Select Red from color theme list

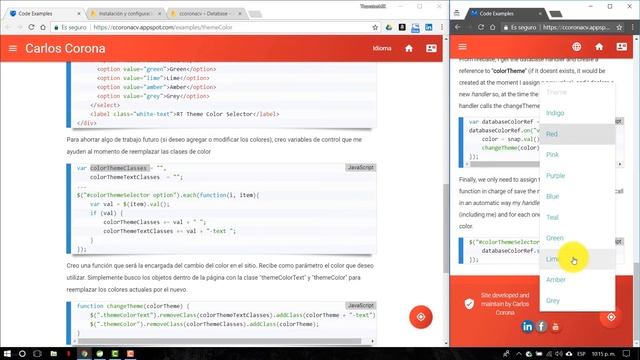(577, 134)
